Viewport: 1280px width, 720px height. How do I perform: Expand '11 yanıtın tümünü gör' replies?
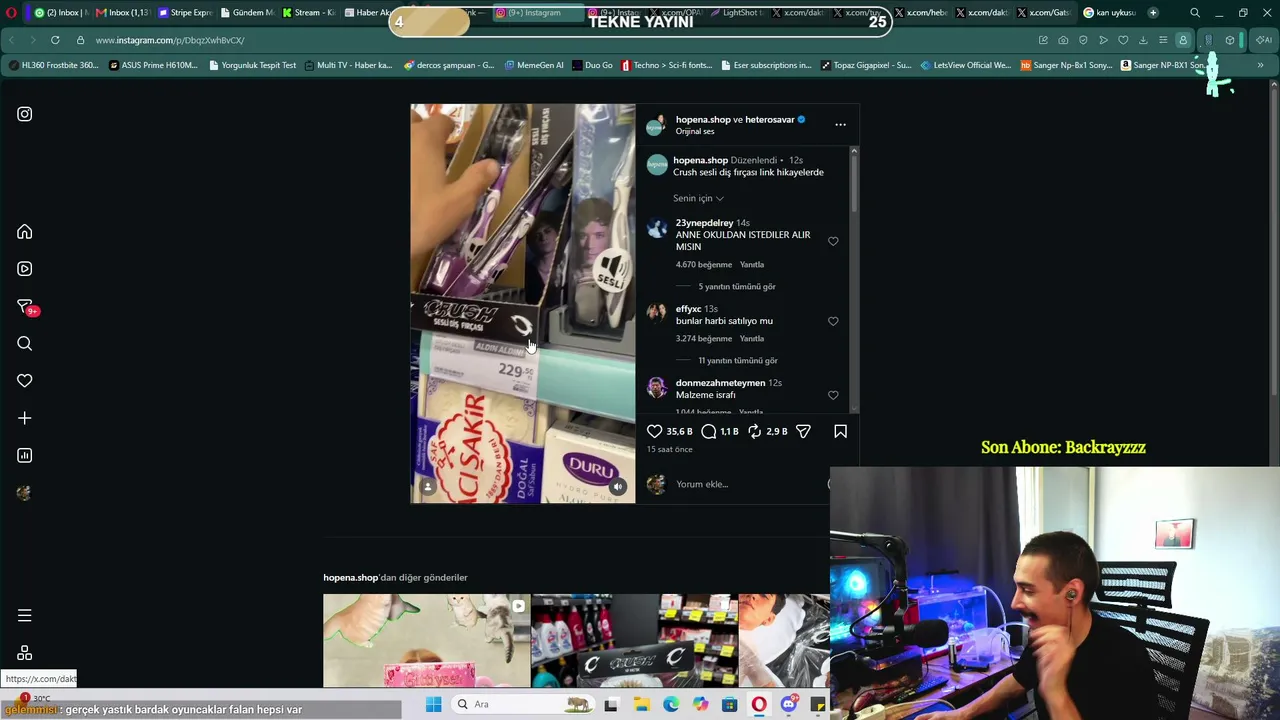[738, 361]
